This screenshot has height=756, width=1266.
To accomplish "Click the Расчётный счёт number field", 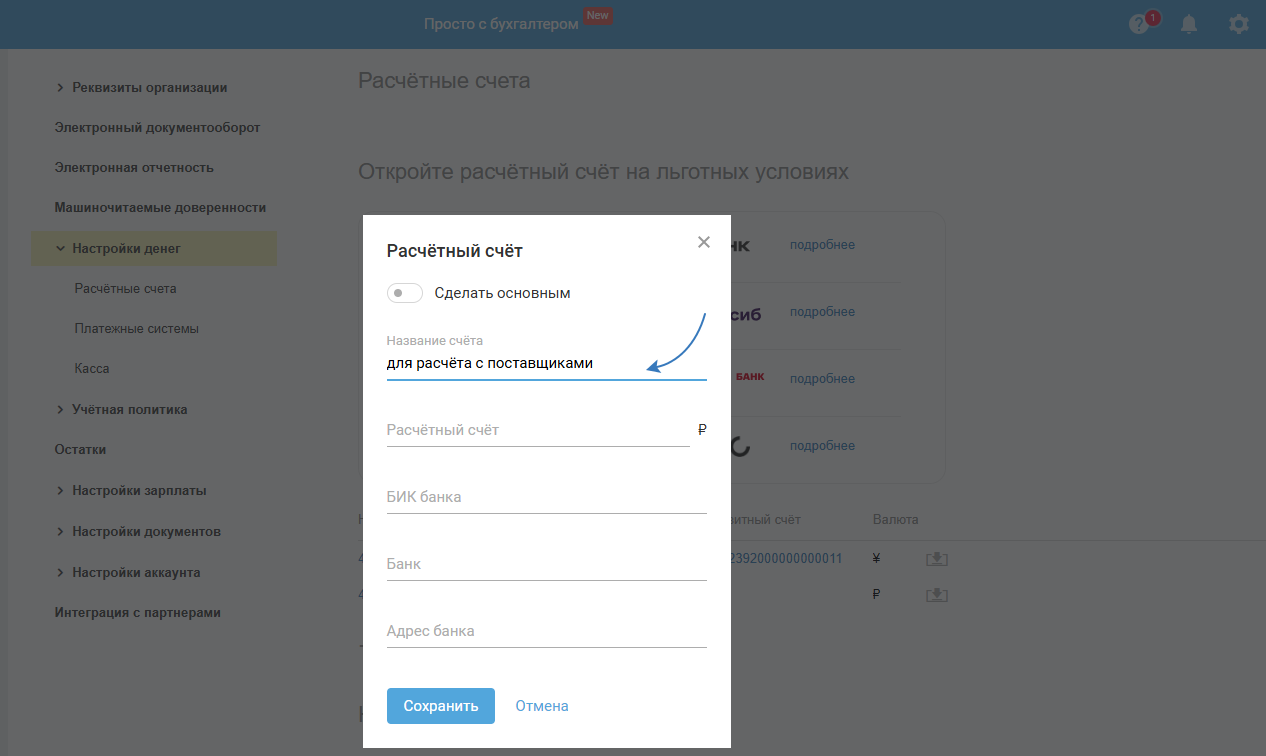I will 537,431.
